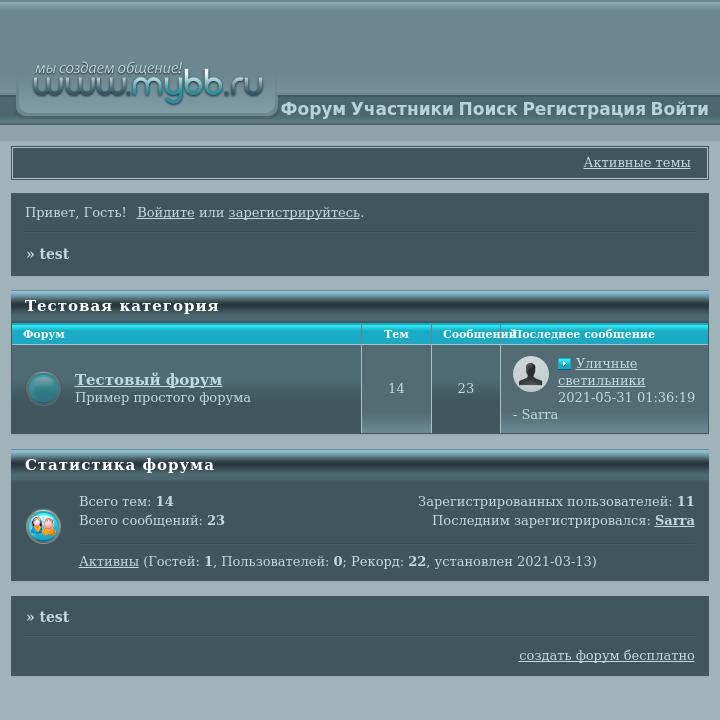This screenshot has height=720, width=720.
Task: Click the Тем column header
Action: coord(396,334)
